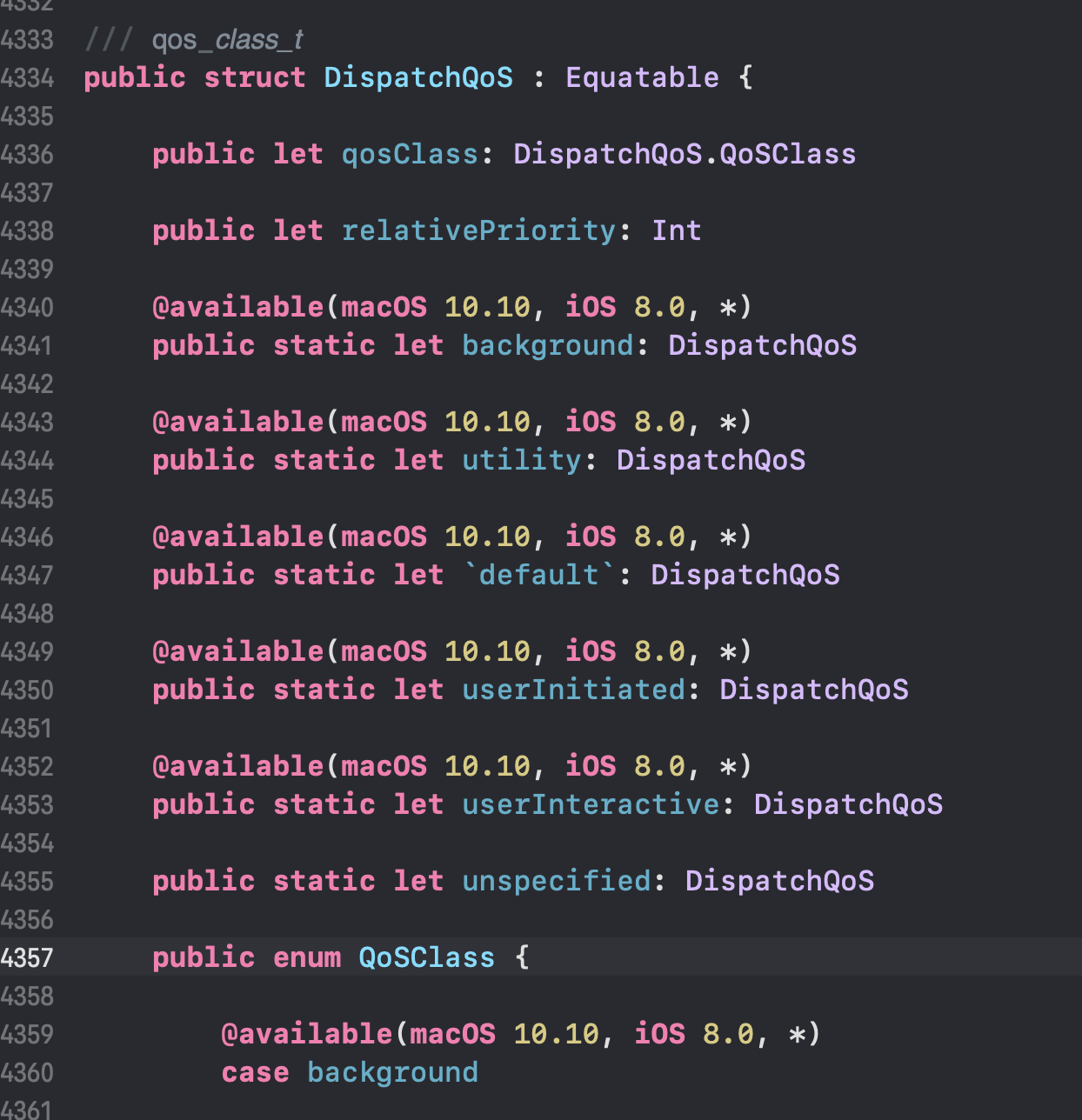This screenshot has height=1120, width=1082.
Task: Click the `default` static property name
Action: (539, 575)
